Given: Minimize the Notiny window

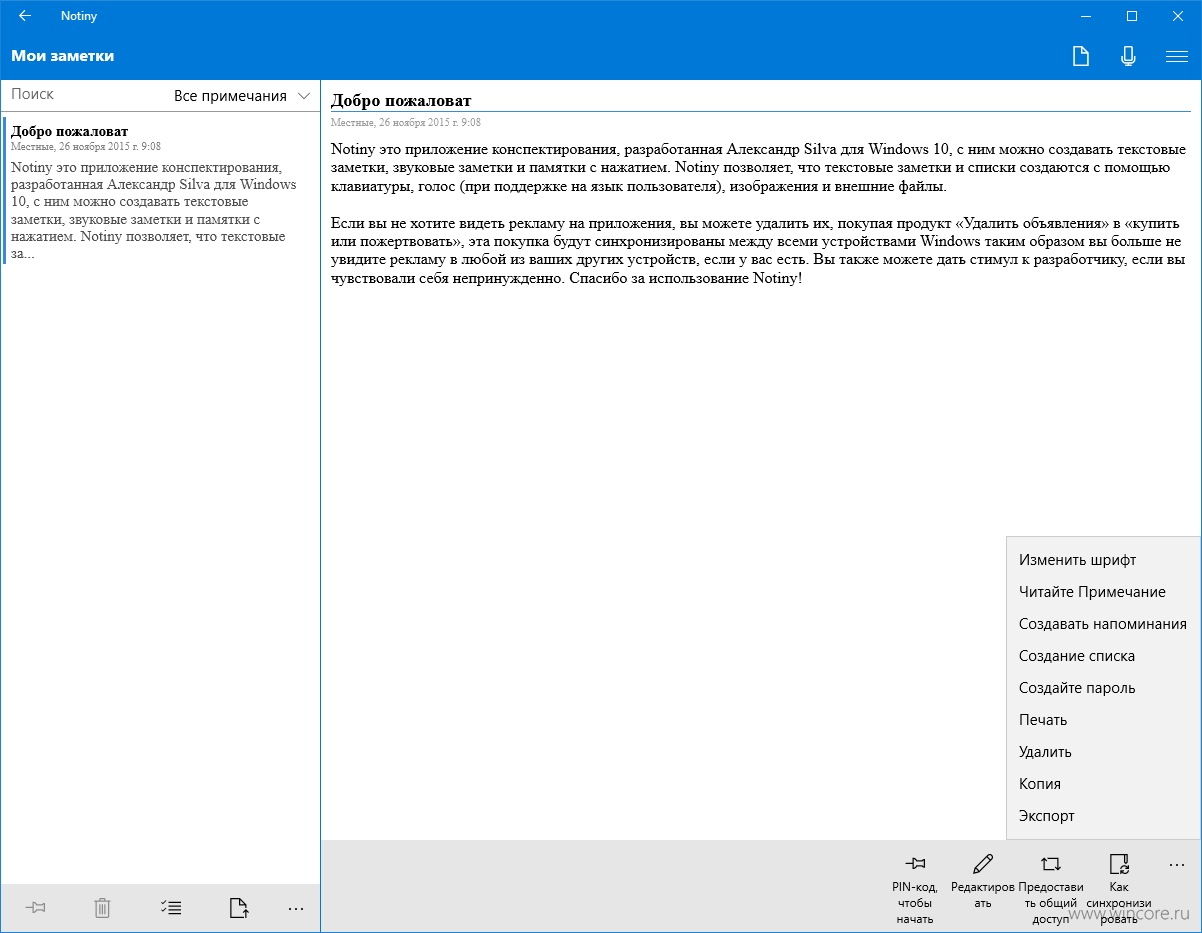Looking at the screenshot, I should [x=1087, y=16].
